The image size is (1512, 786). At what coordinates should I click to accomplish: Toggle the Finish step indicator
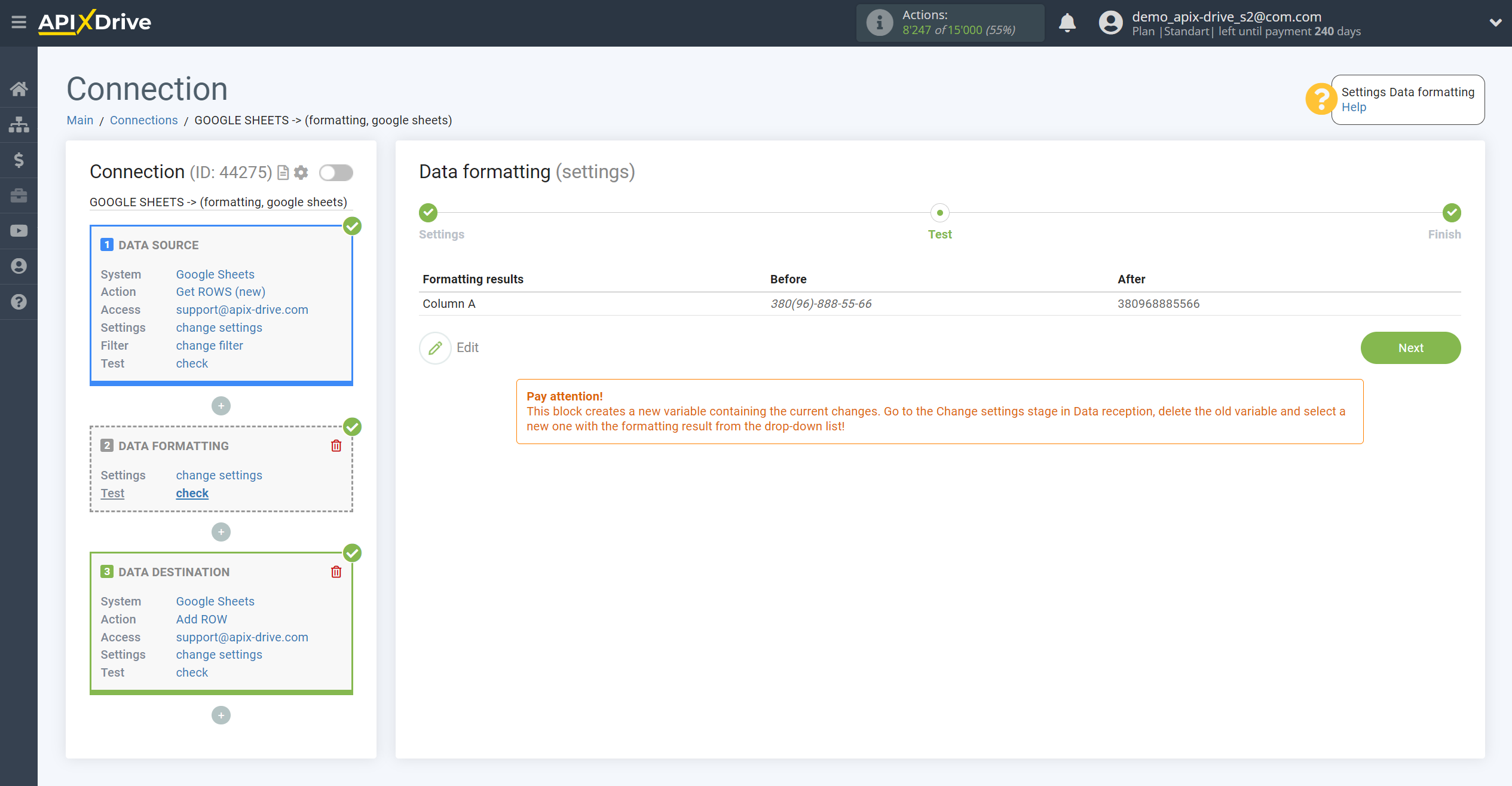tap(1451, 212)
